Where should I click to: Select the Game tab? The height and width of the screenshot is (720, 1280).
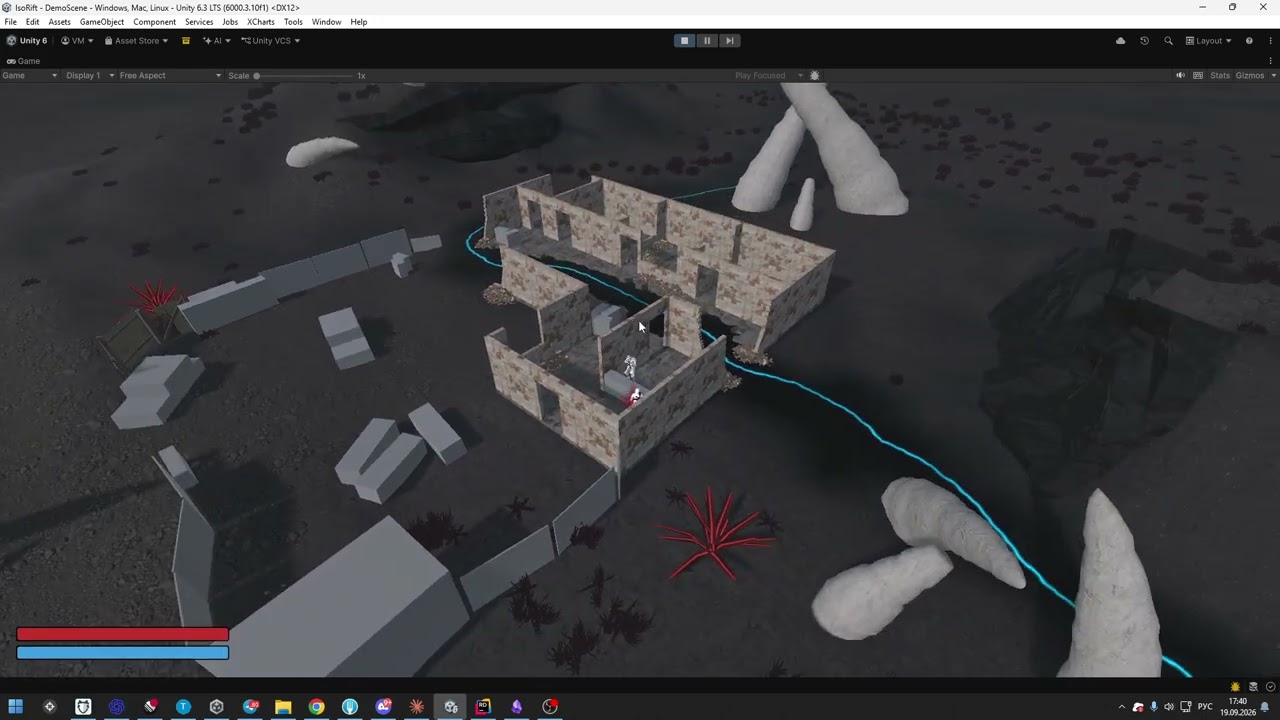point(23,61)
